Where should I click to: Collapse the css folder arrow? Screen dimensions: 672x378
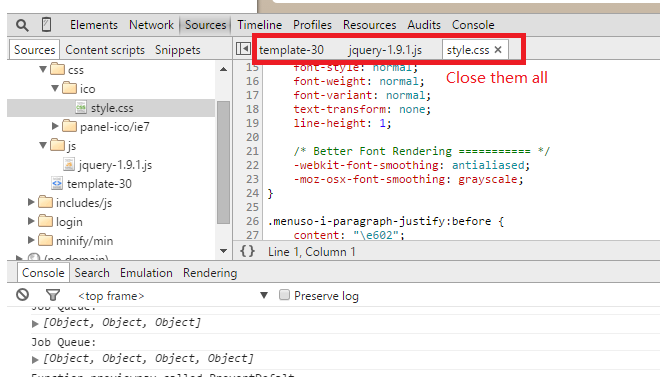click(x=43, y=69)
